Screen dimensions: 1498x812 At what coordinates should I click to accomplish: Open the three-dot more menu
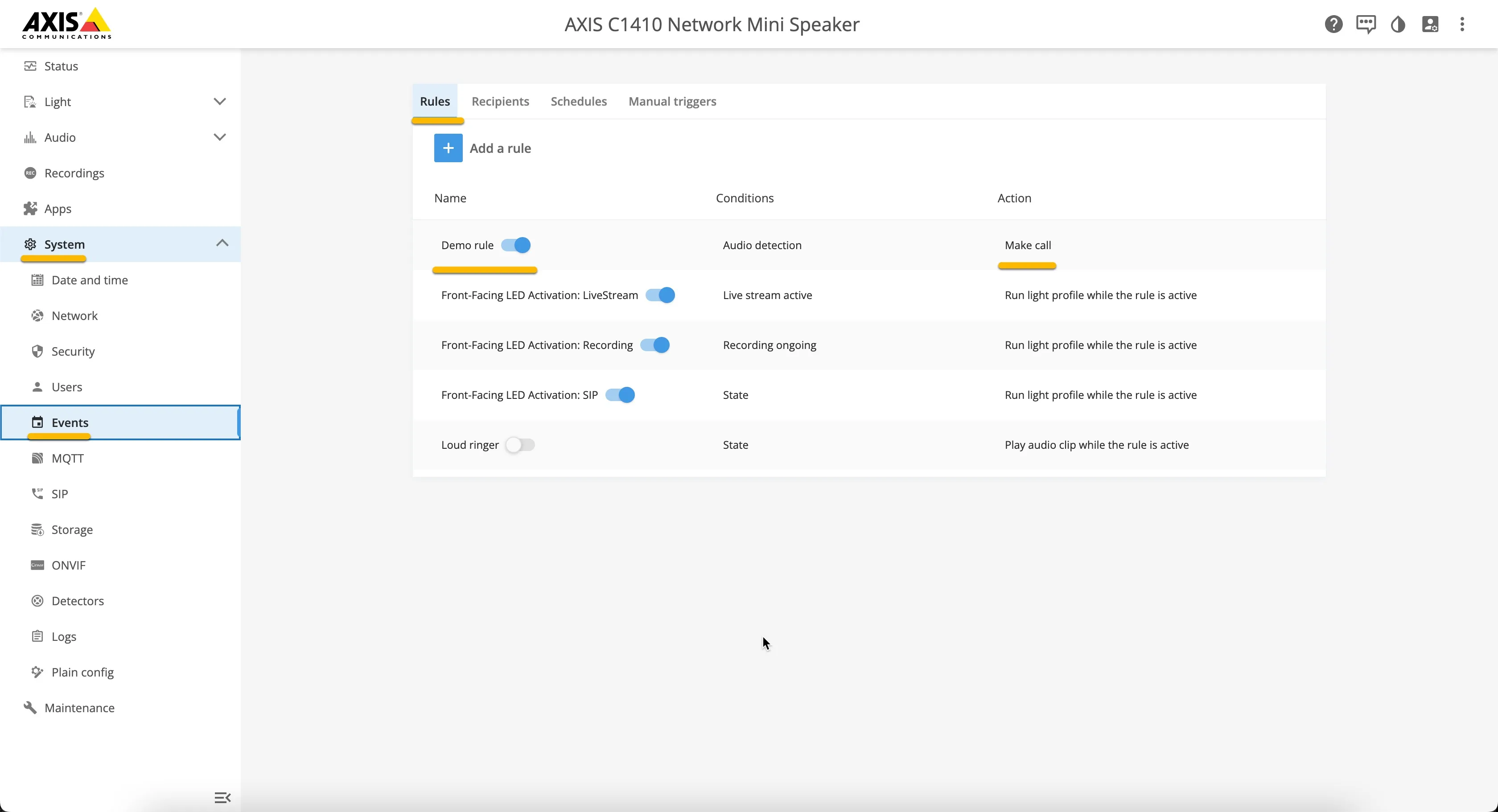point(1462,25)
